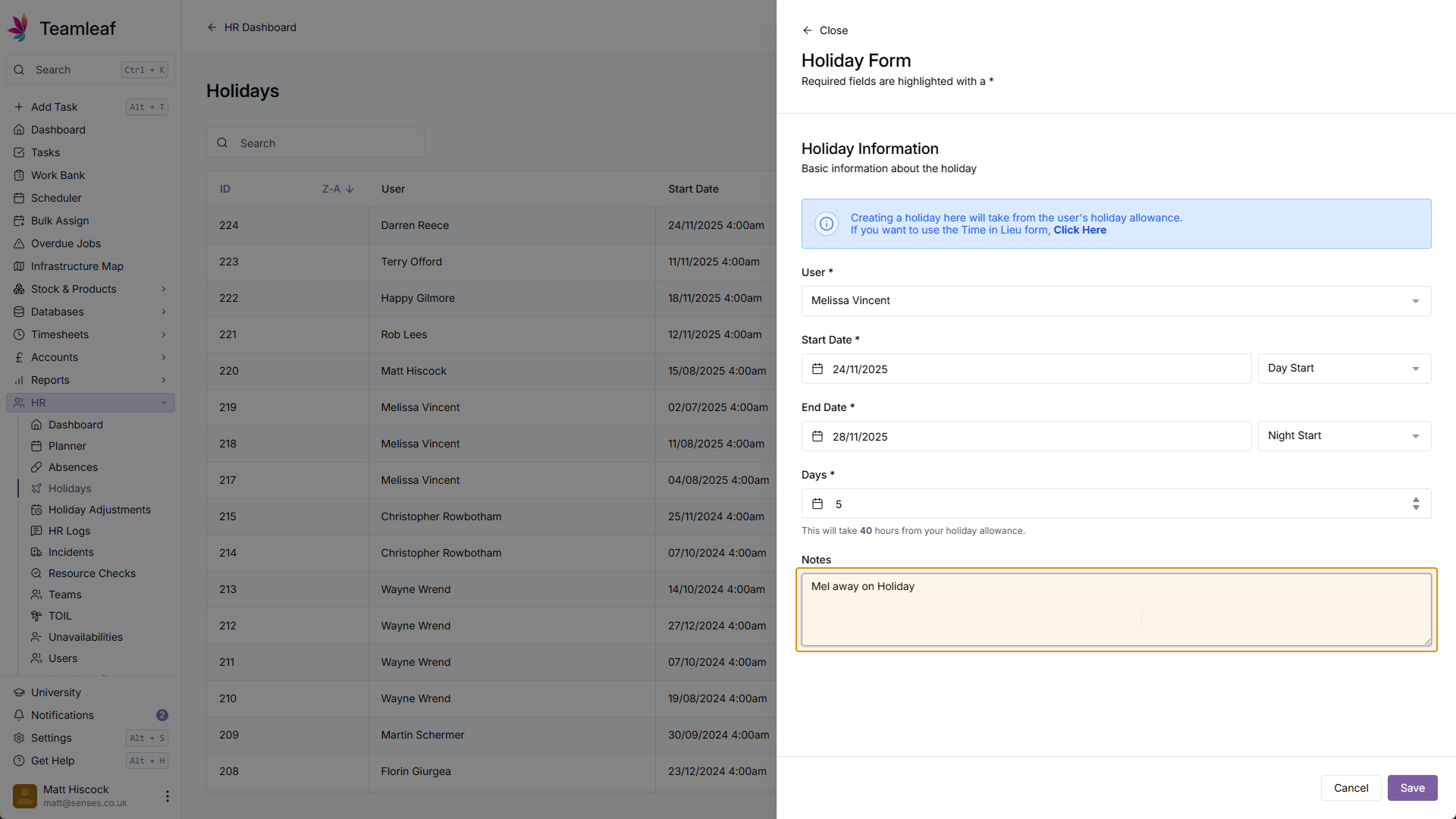Click the calendar icon in End Date field

pyautogui.click(x=817, y=437)
